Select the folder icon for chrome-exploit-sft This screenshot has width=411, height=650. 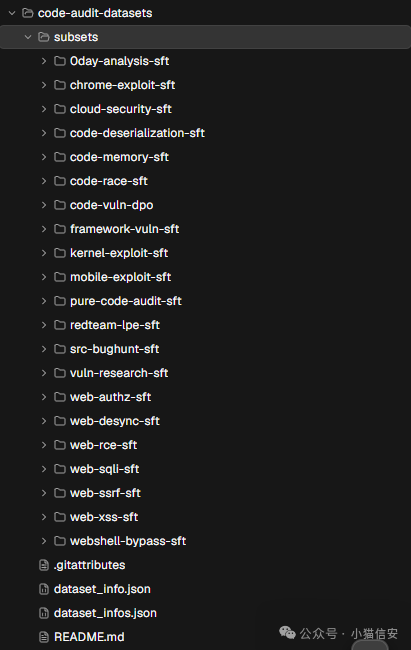[60, 85]
